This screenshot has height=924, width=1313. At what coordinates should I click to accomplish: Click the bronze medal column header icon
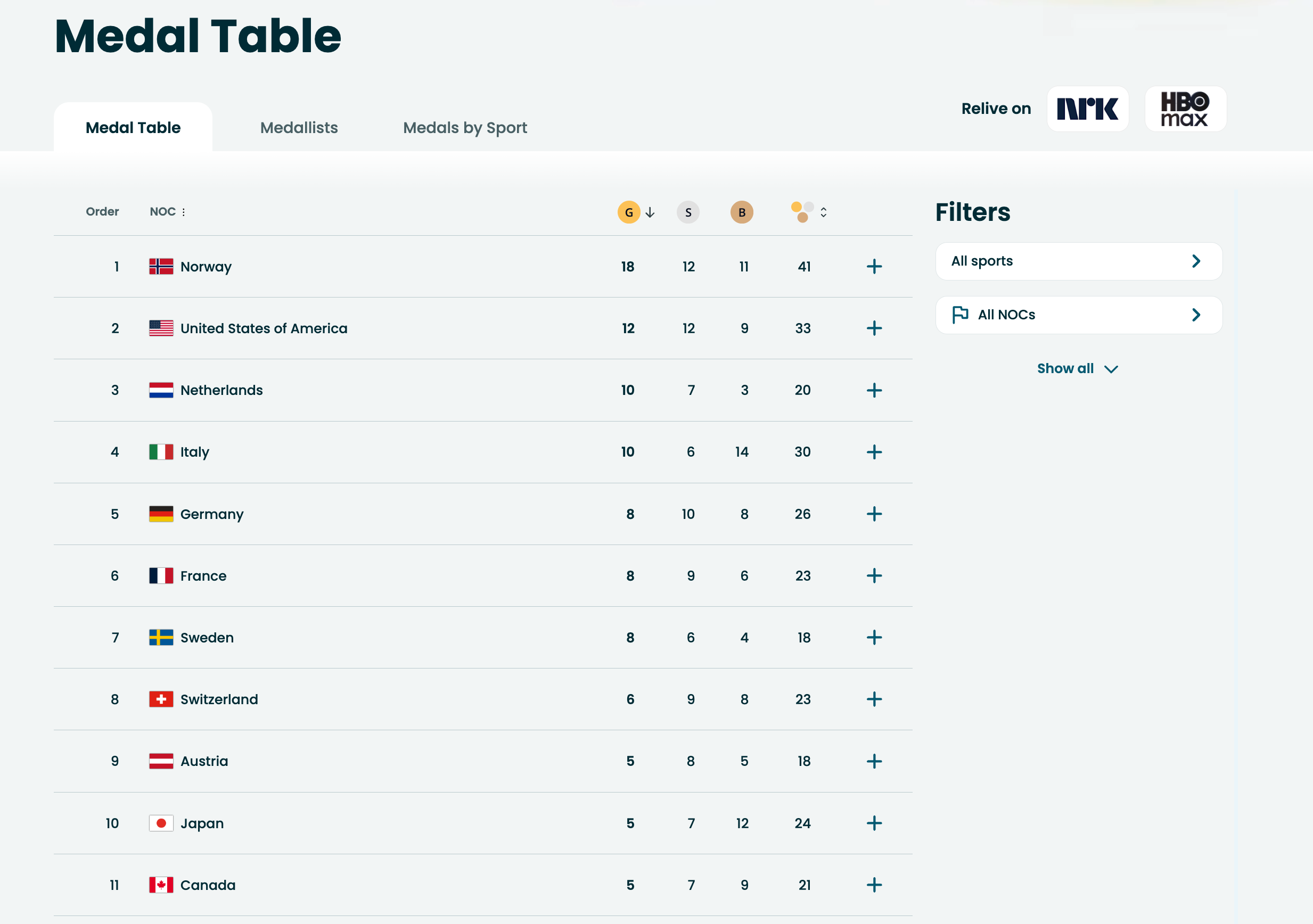point(742,211)
